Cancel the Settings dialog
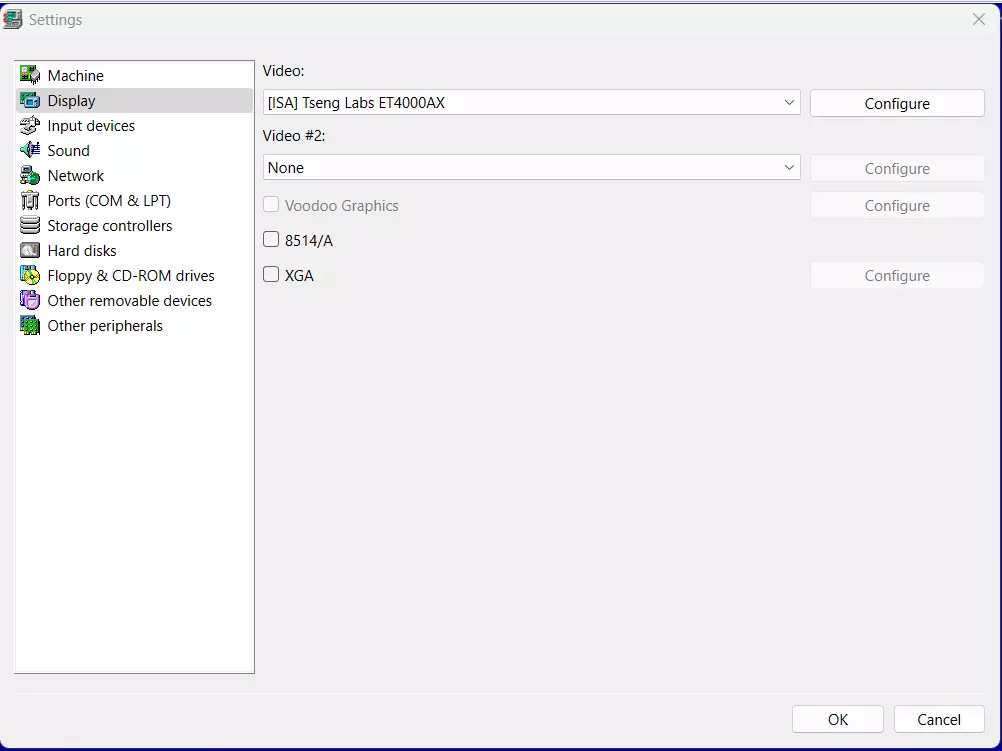1002x751 pixels. [939, 719]
